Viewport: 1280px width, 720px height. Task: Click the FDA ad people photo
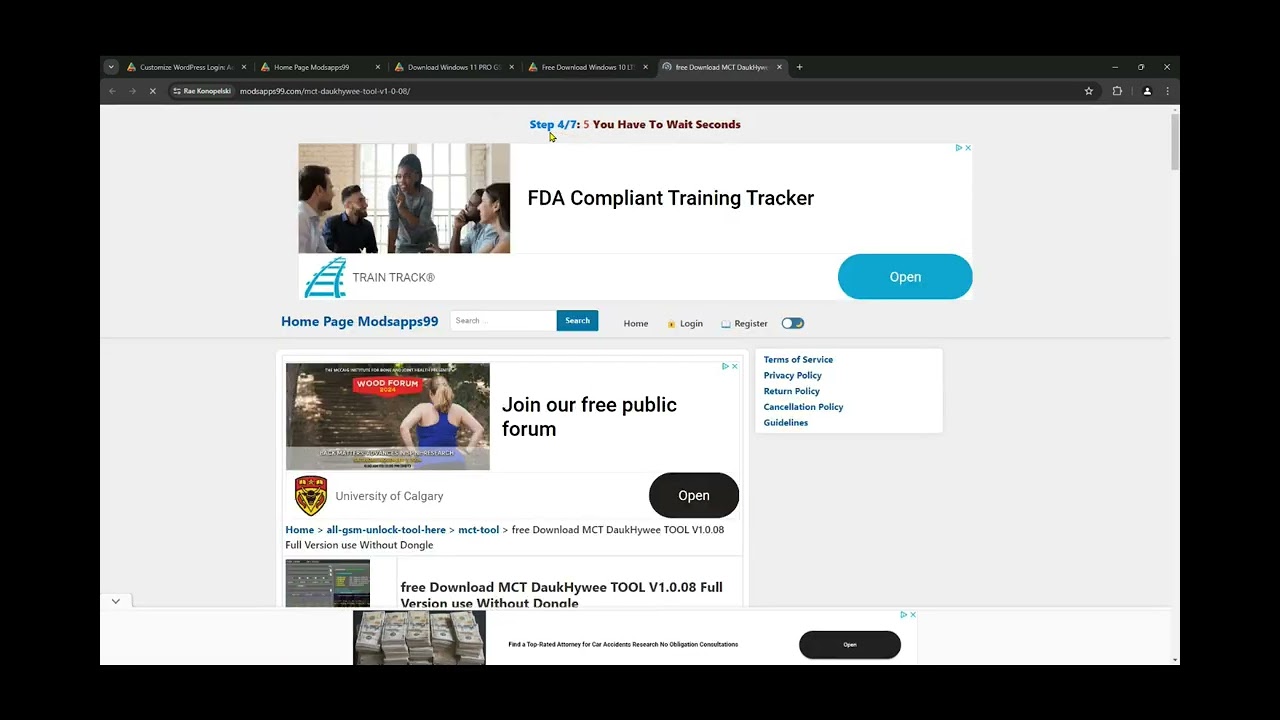404,198
